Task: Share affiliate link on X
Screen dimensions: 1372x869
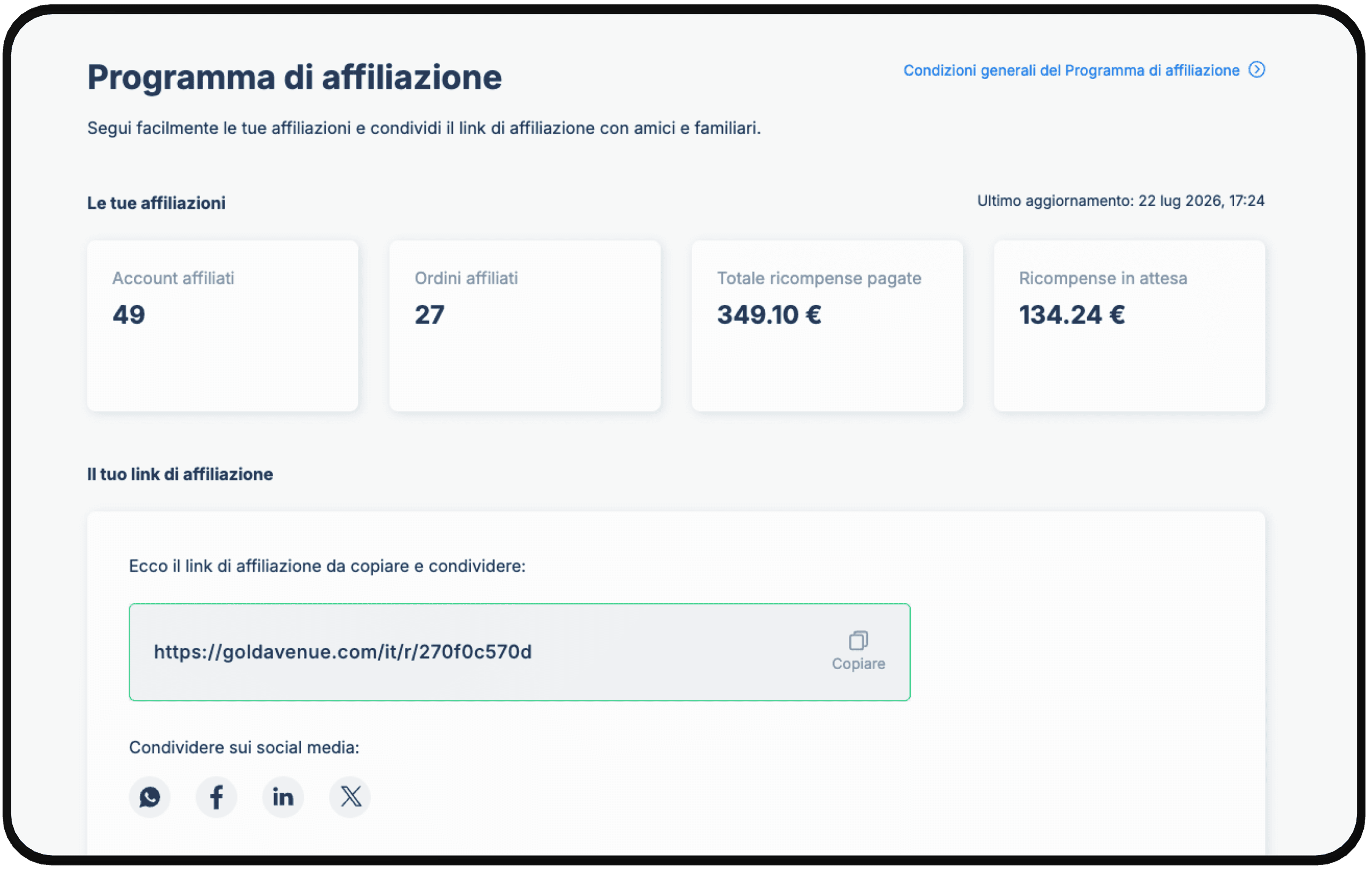Action: (x=351, y=797)
